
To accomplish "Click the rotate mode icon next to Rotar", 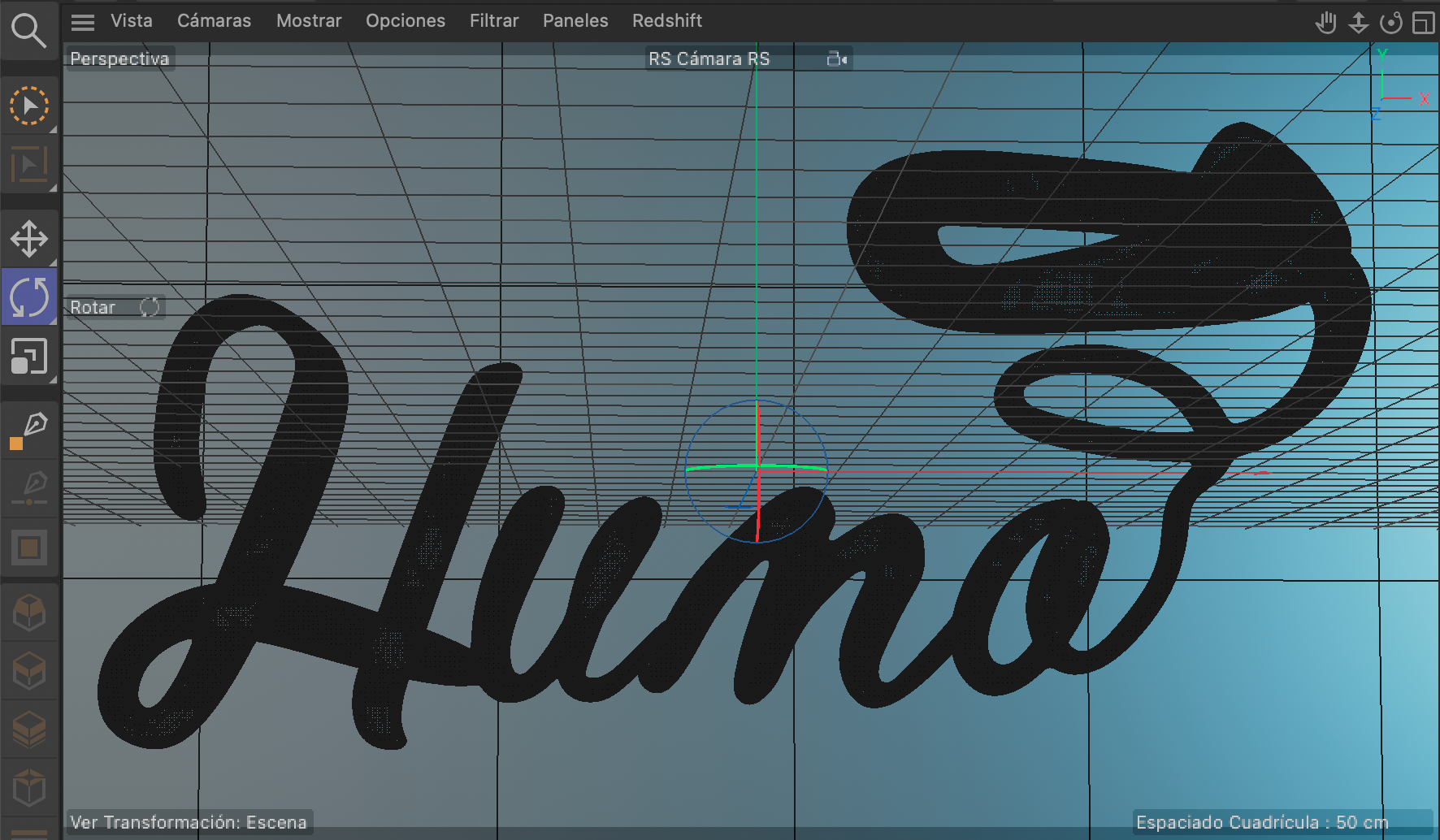I will point(150,307).
